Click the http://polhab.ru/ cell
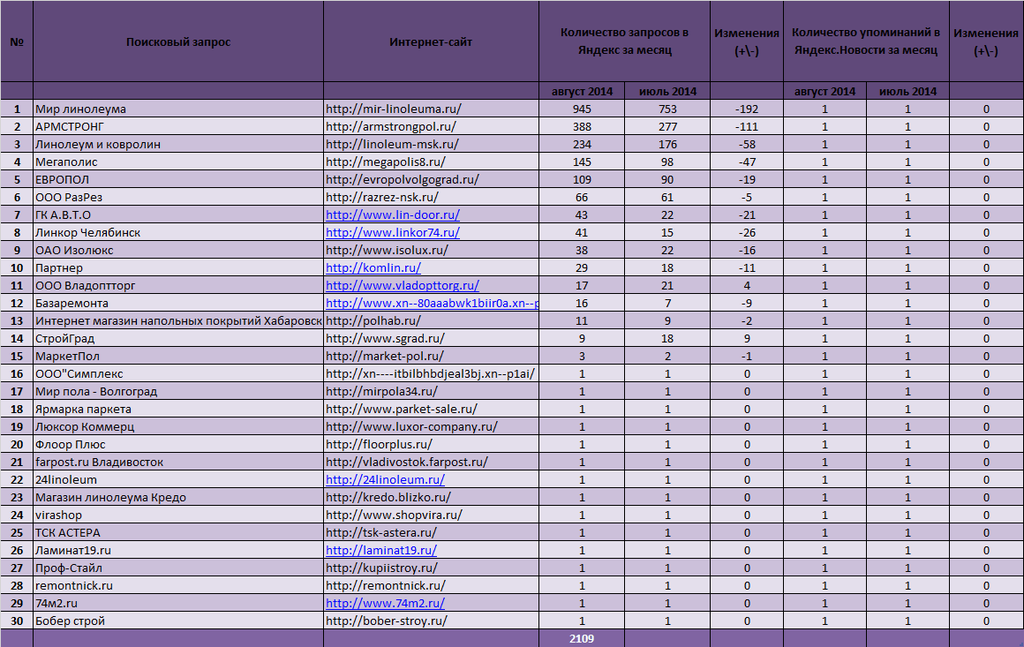The image size is (1024, 647). (x=431, y=321)
